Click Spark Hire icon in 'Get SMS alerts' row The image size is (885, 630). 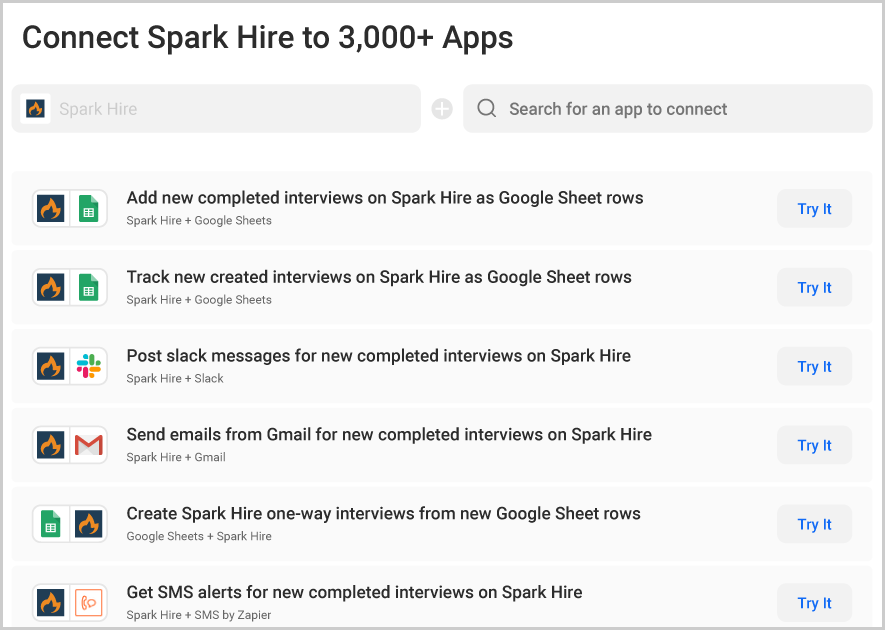click(x=51, y=603)
